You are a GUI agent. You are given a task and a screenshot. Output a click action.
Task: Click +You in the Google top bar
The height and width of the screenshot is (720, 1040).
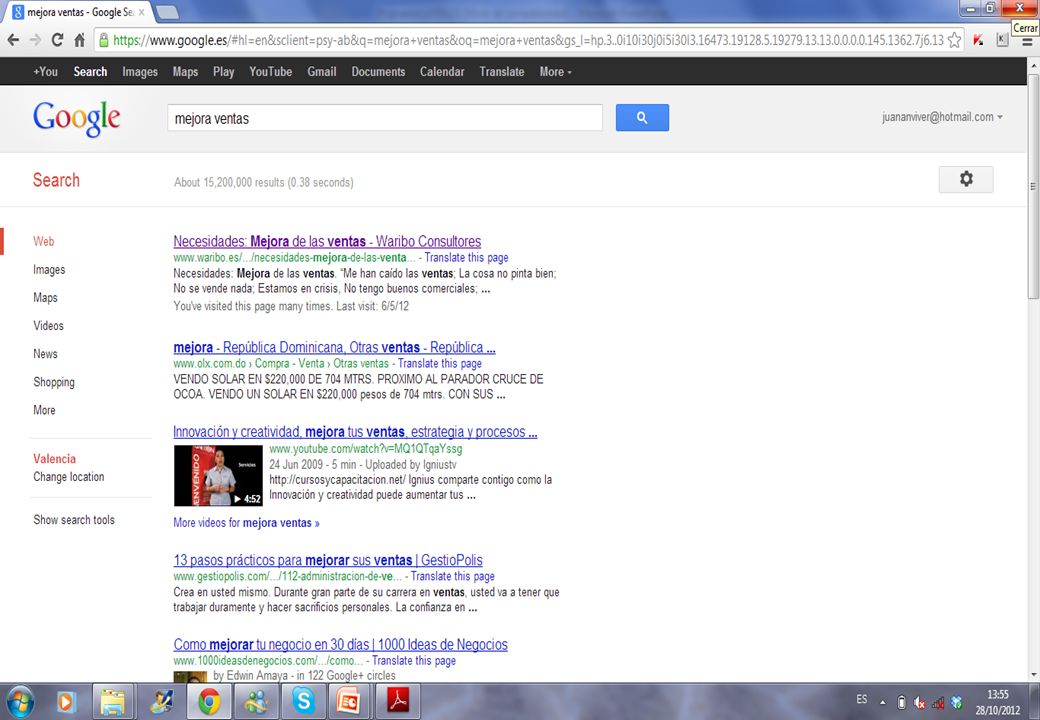(45, 72)
